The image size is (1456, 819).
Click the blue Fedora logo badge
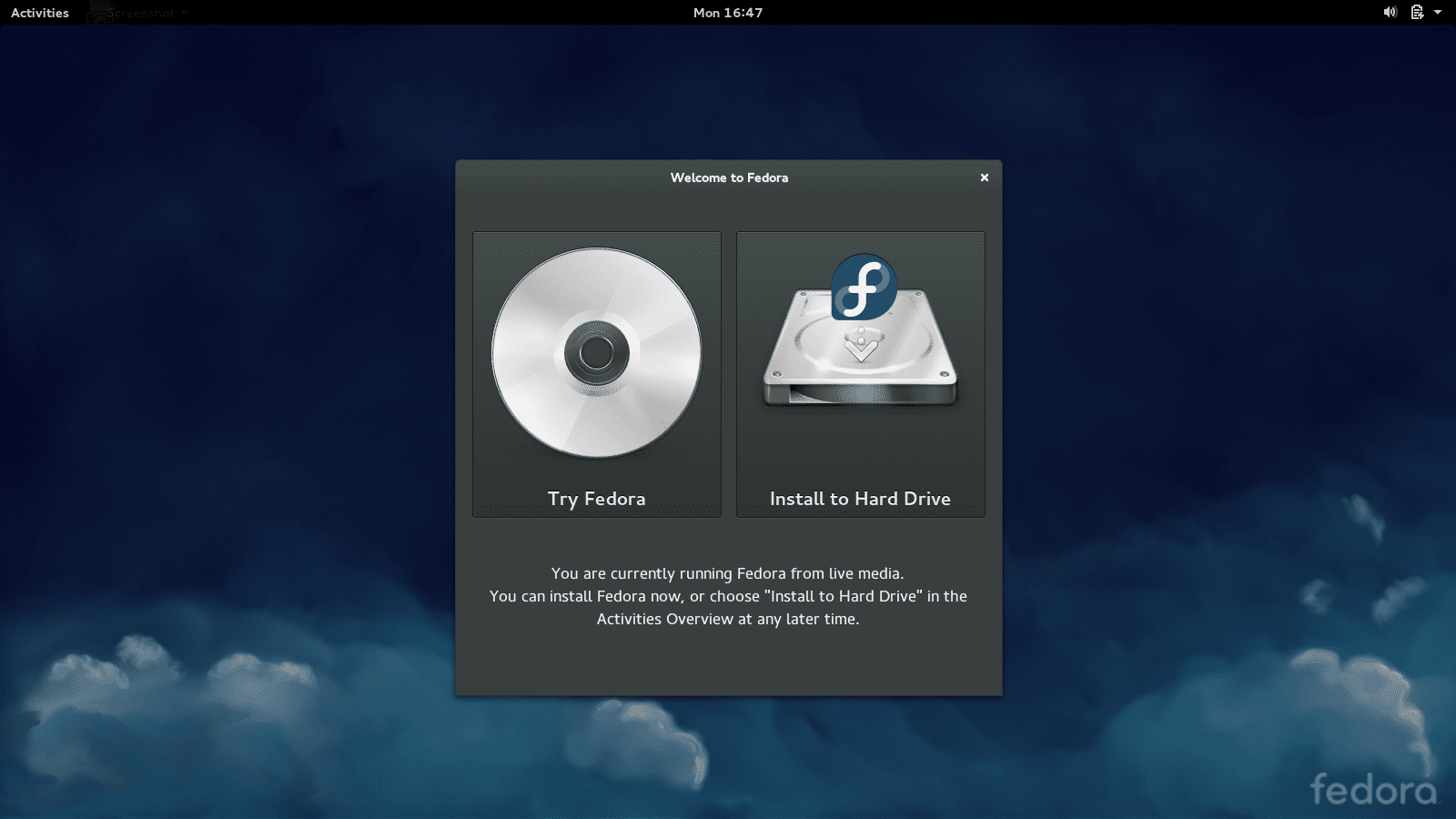pos(864,287)
